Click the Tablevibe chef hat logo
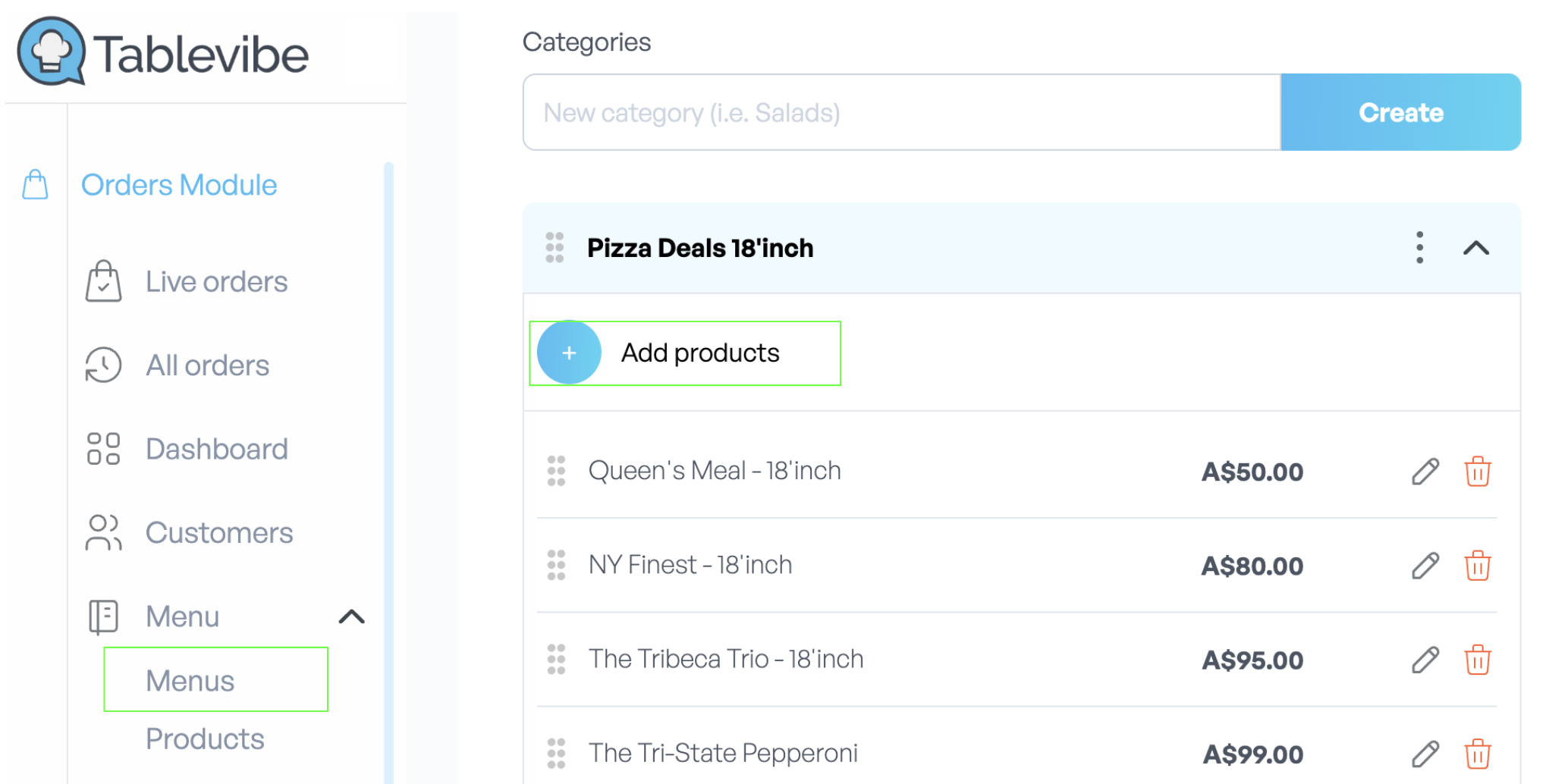This screenshot has width=1546, height=784. pyautogui.click(x=51, y=52)
